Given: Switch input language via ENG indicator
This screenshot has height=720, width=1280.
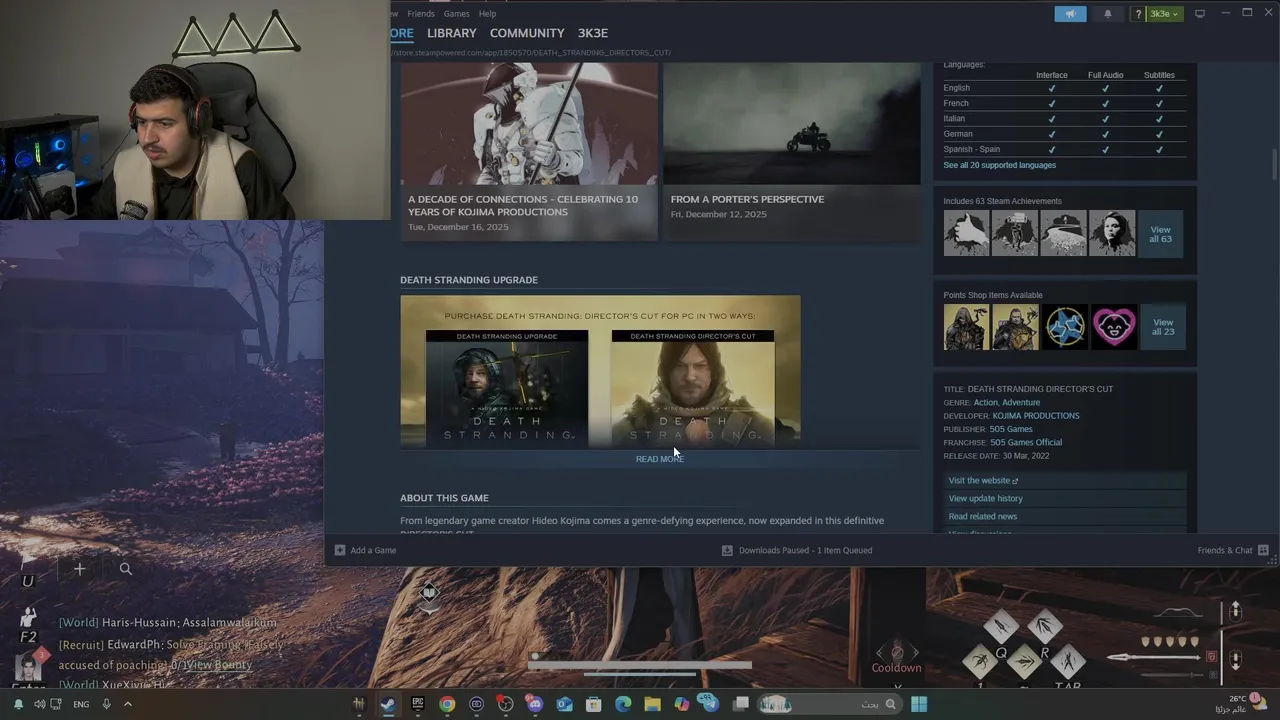Looking at the screenshot, I should pos(81,704).
